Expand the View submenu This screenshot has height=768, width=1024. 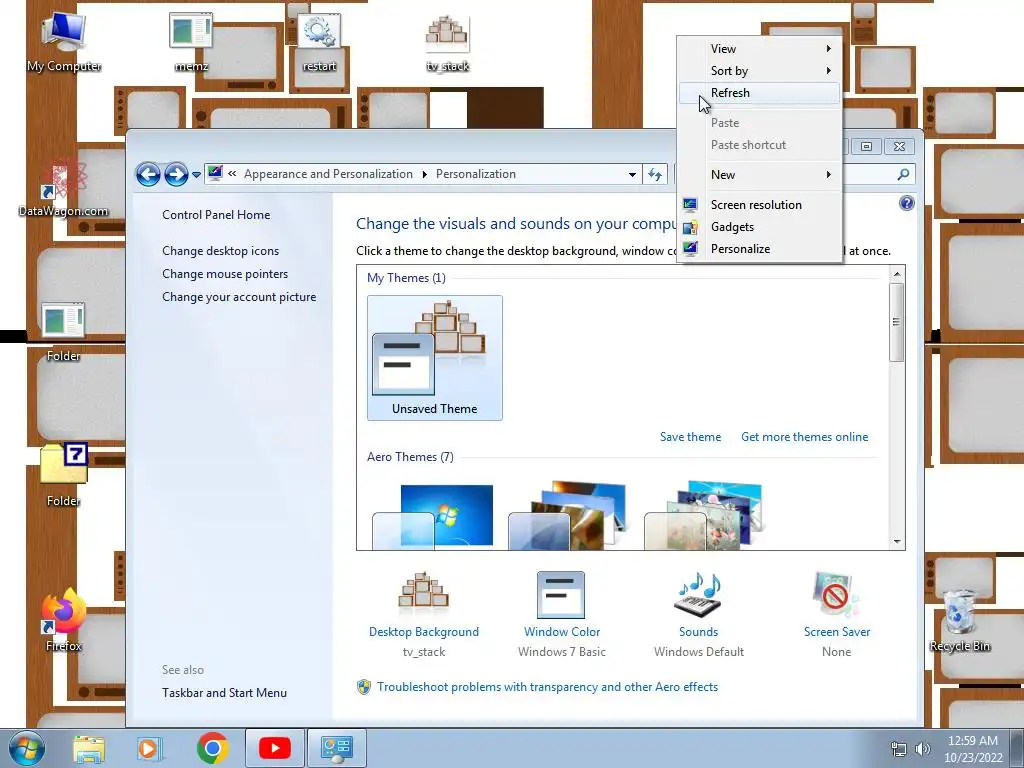tap(760, 49)
